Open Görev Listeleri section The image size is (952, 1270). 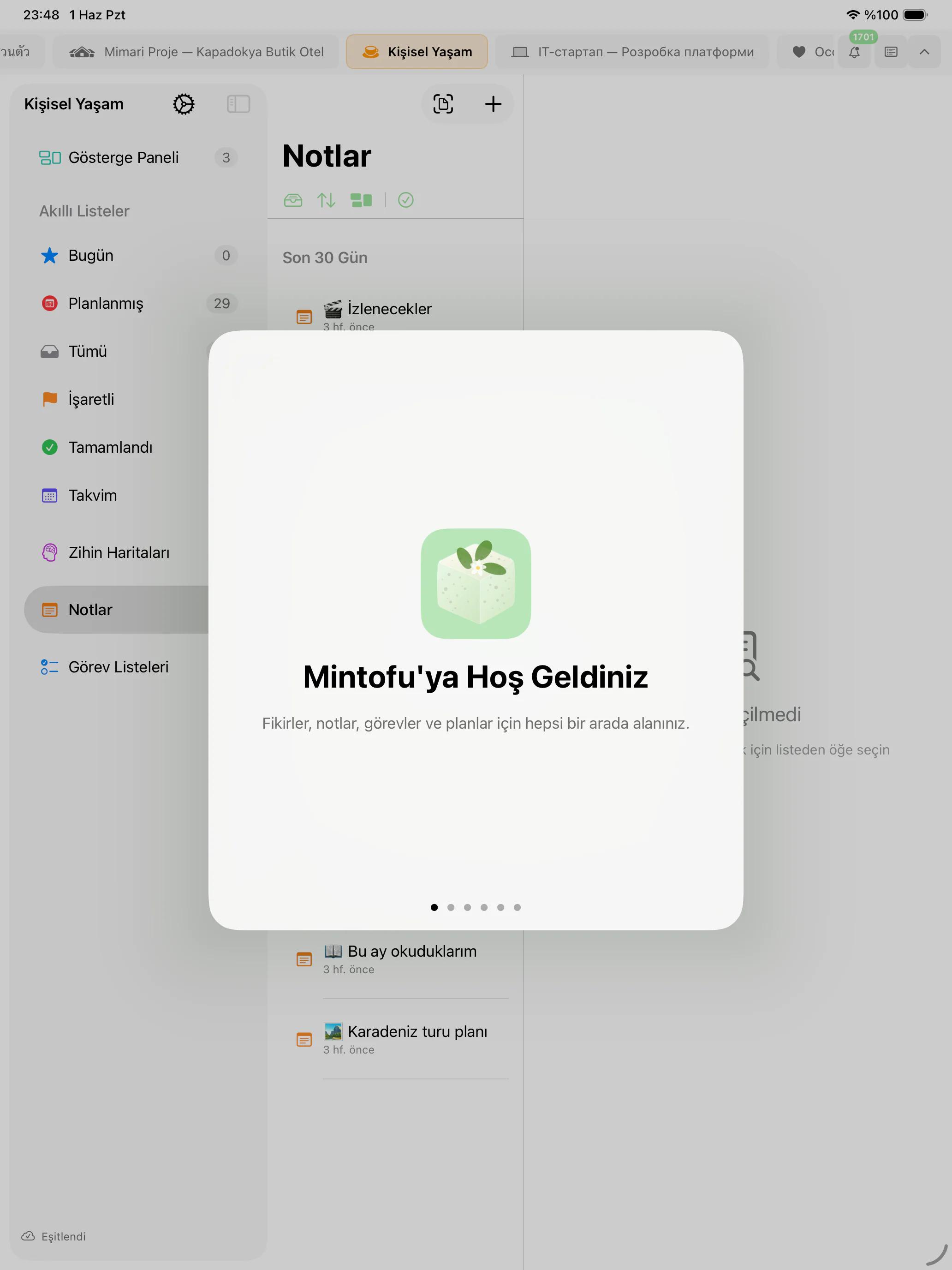point(117,667)
